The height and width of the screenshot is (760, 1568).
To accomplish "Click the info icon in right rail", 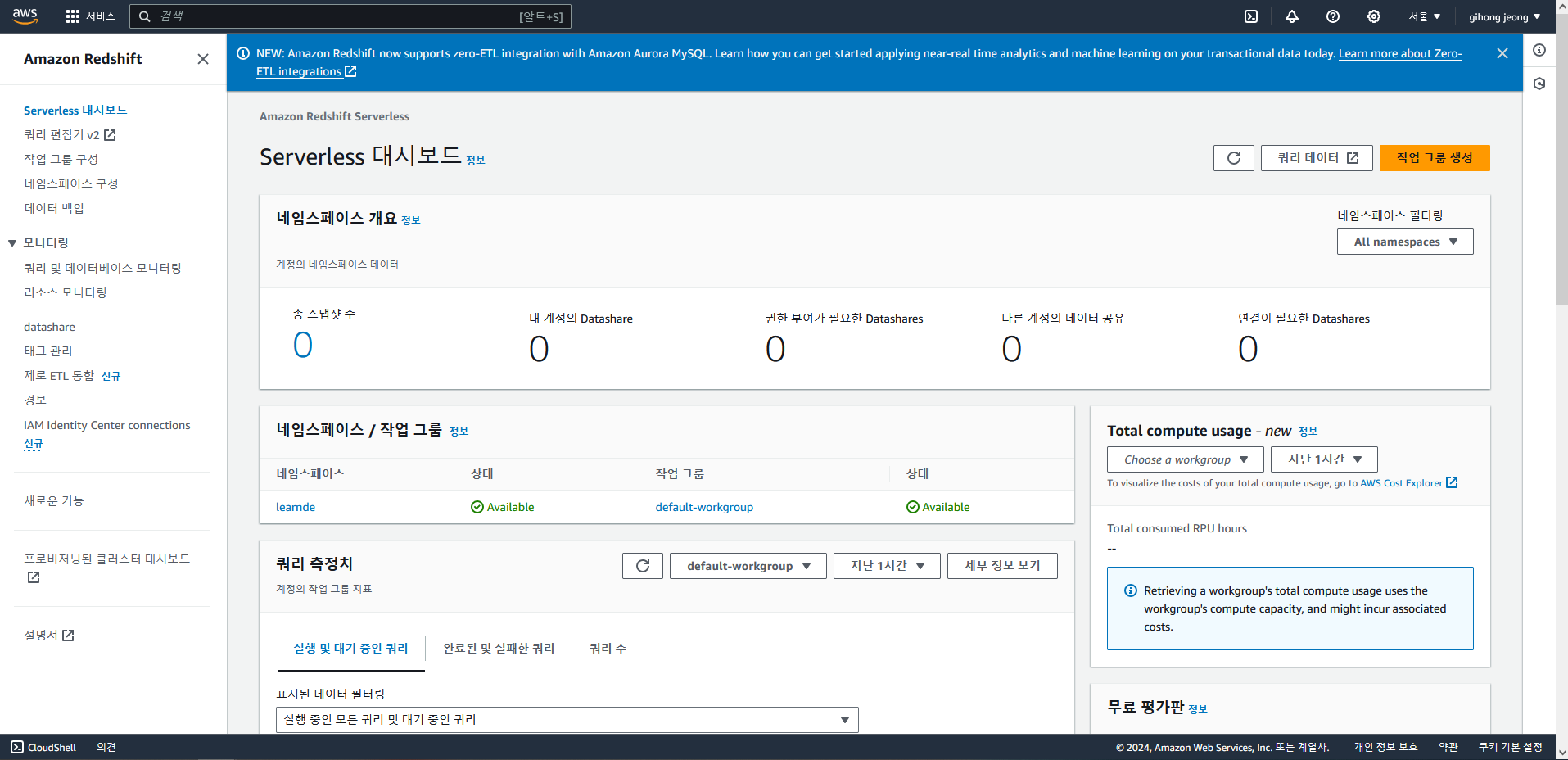I will pyautogui.click(x=1539, y=50).
